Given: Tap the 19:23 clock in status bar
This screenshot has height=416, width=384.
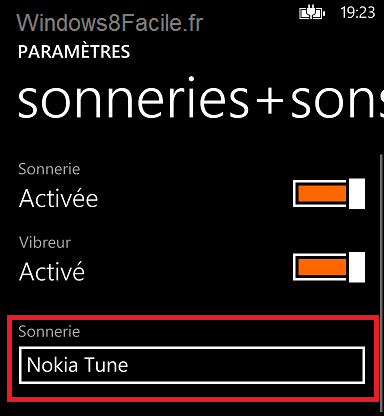Looking at the screenshot, I should click(x=358, y=13).
